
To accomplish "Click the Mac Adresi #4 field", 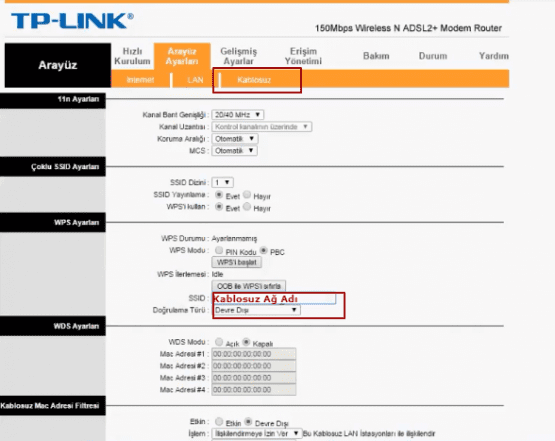I will point(254,390).
